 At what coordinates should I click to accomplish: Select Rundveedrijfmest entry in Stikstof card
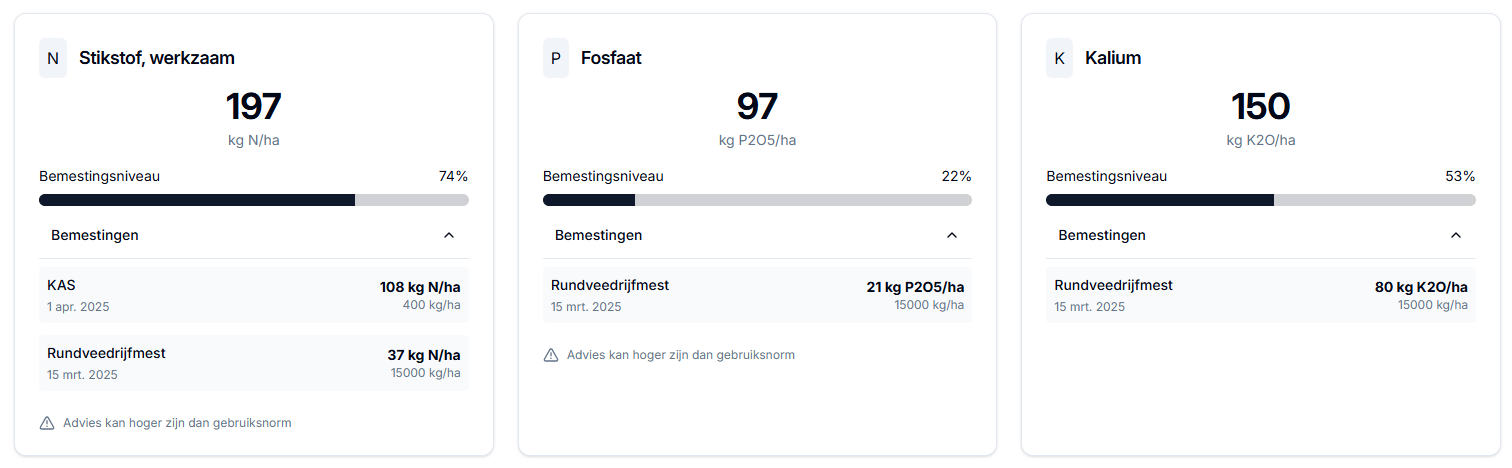click(x=254, y=363)
